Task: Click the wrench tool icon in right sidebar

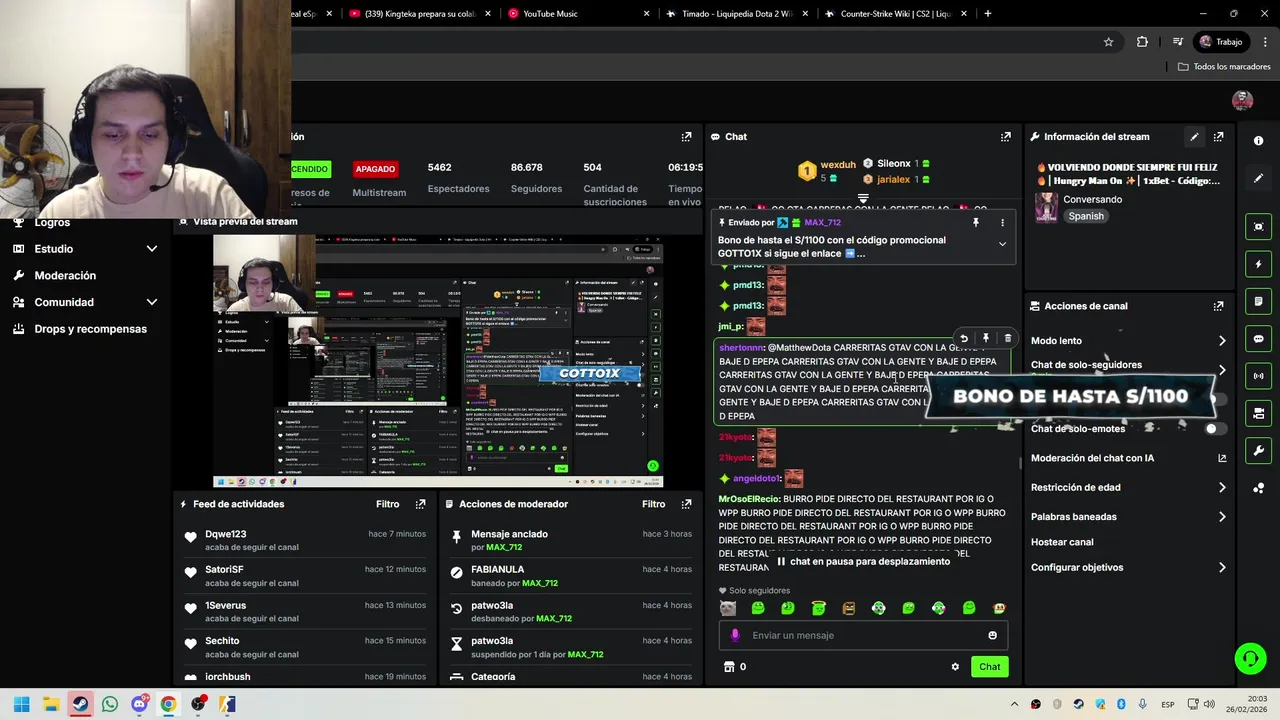Action: point(1258,451)
